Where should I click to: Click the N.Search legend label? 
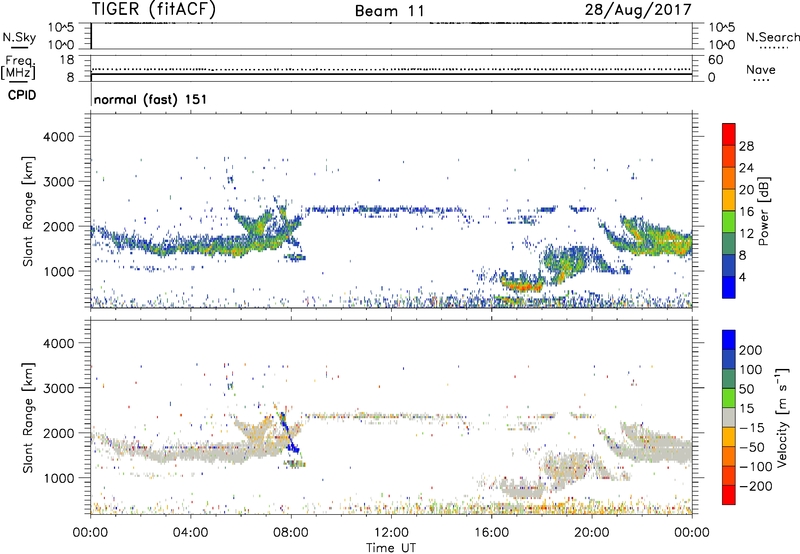[772, 37]
